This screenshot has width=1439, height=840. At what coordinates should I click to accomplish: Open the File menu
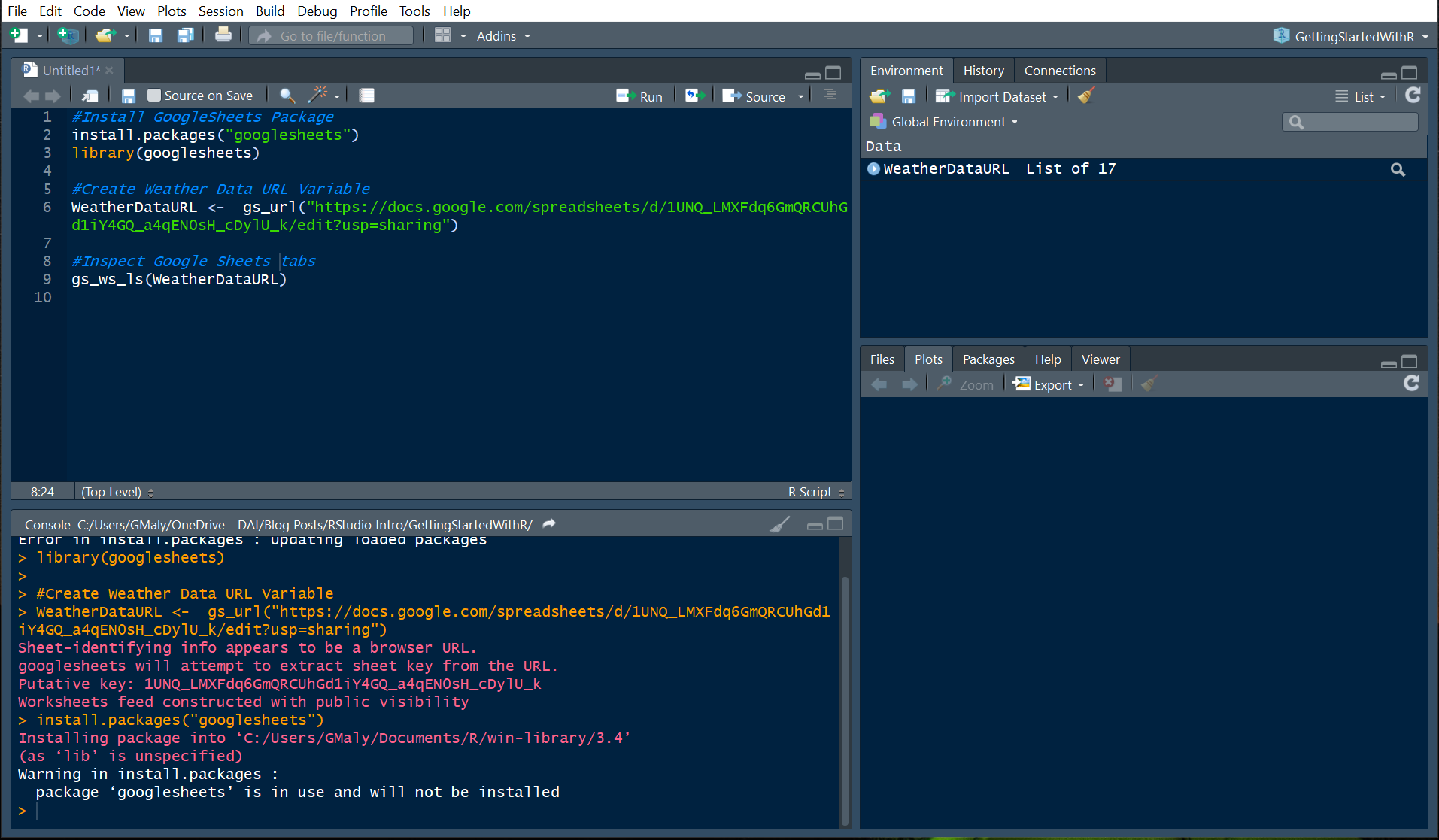[x=17, y=11]
